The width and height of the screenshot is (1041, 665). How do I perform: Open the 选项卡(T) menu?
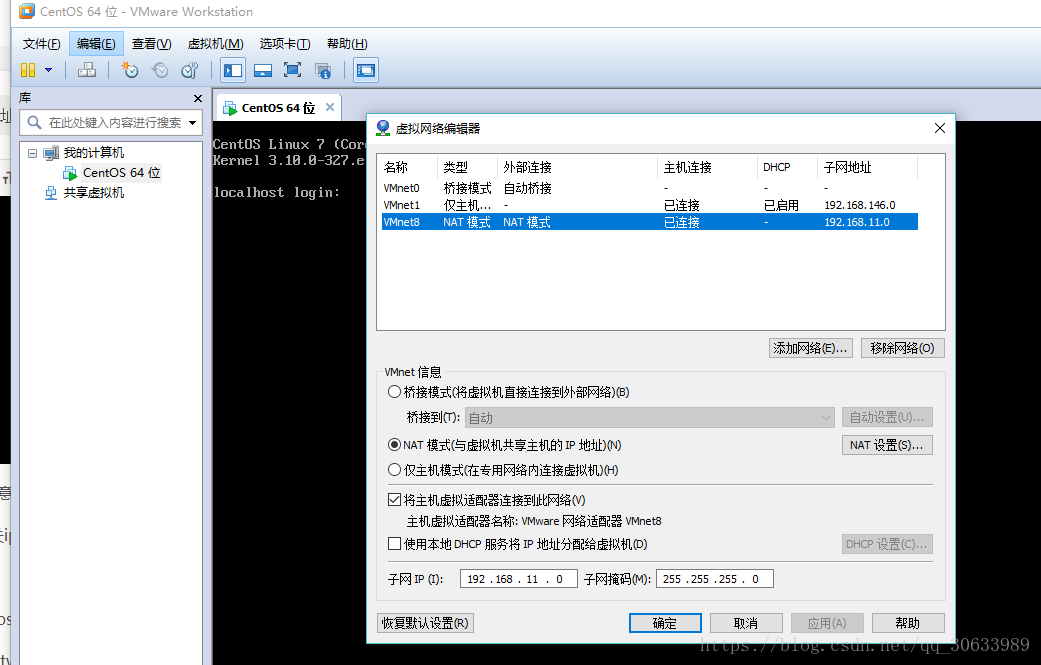pyautogui.click(x=285, y=44)
